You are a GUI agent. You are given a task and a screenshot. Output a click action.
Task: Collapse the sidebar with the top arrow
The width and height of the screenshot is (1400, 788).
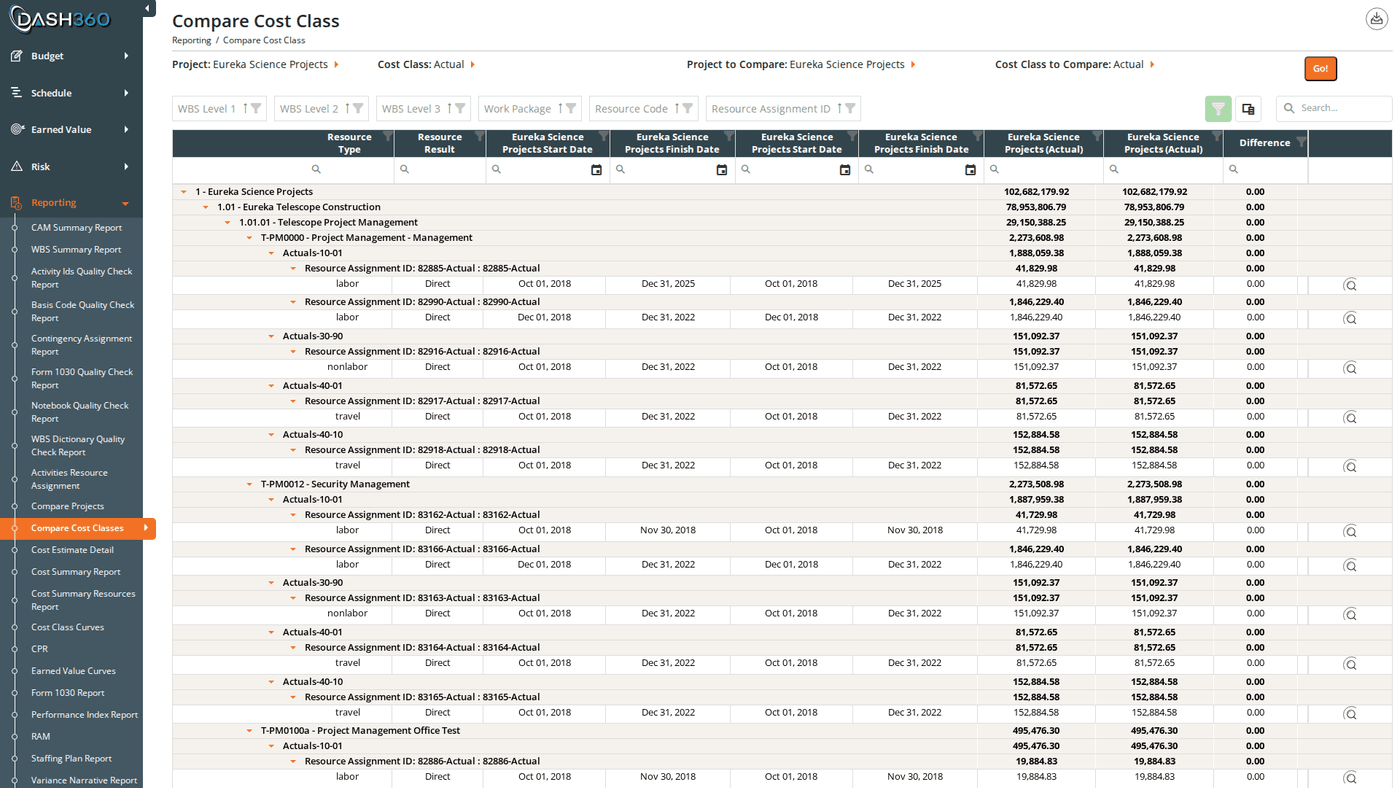(x=147, y=9)
